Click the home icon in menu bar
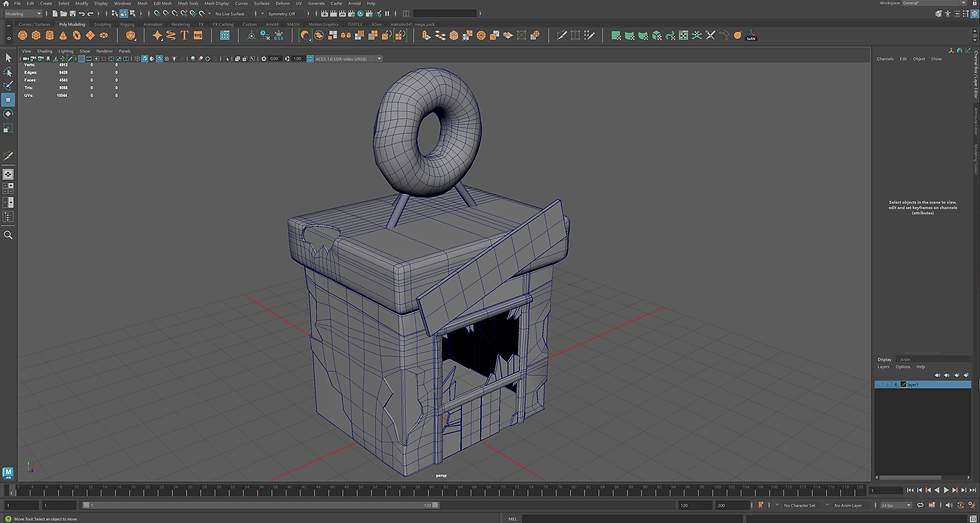 [x=6, y=3]
